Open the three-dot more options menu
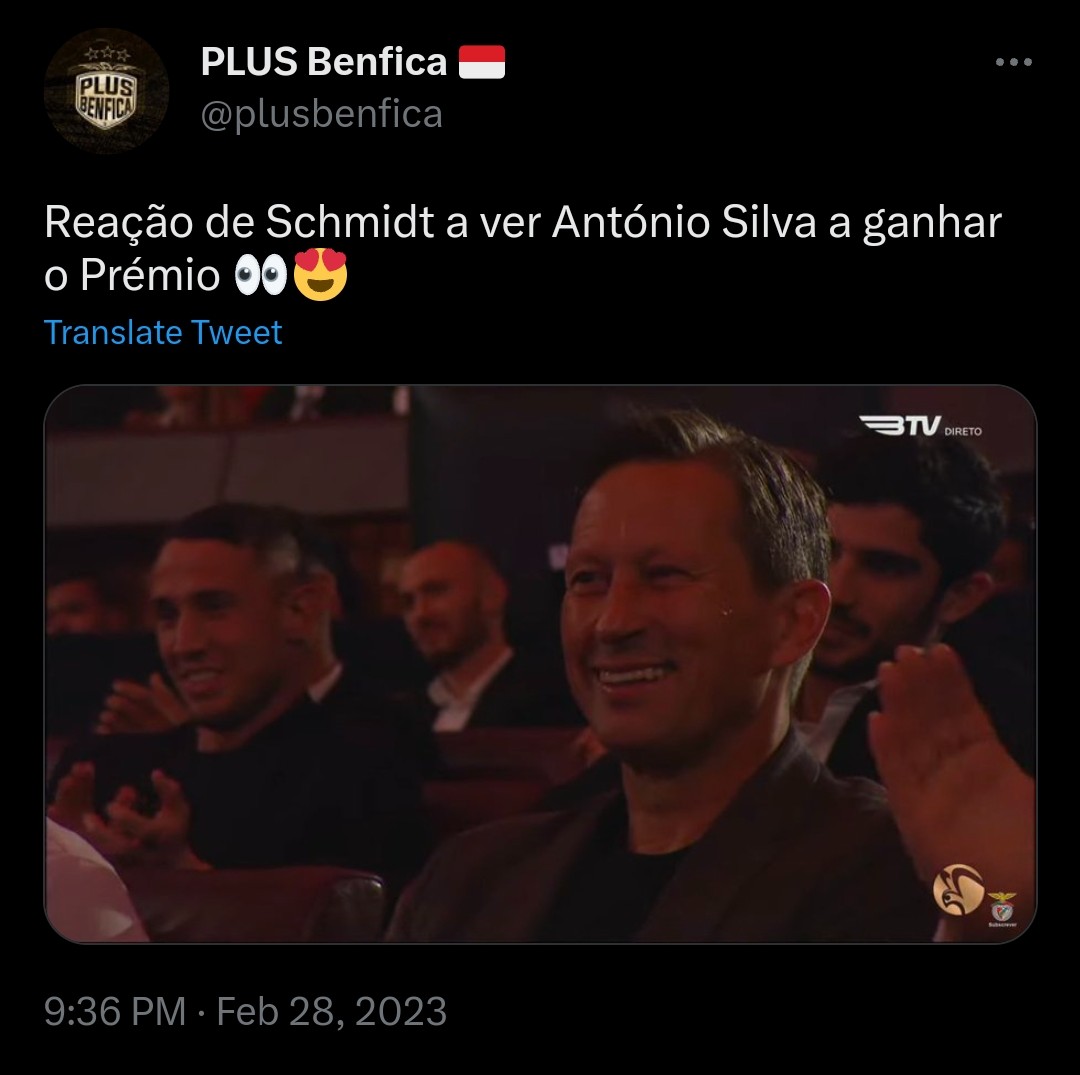The image size is (1080, 1075). click(1013, 62)
